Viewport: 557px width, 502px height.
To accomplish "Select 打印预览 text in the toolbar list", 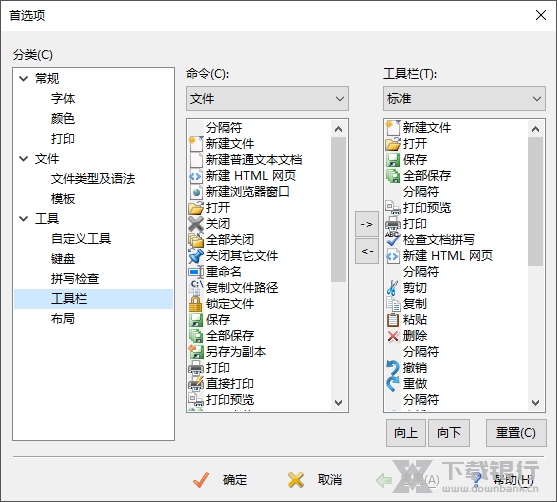I will 427,207.
